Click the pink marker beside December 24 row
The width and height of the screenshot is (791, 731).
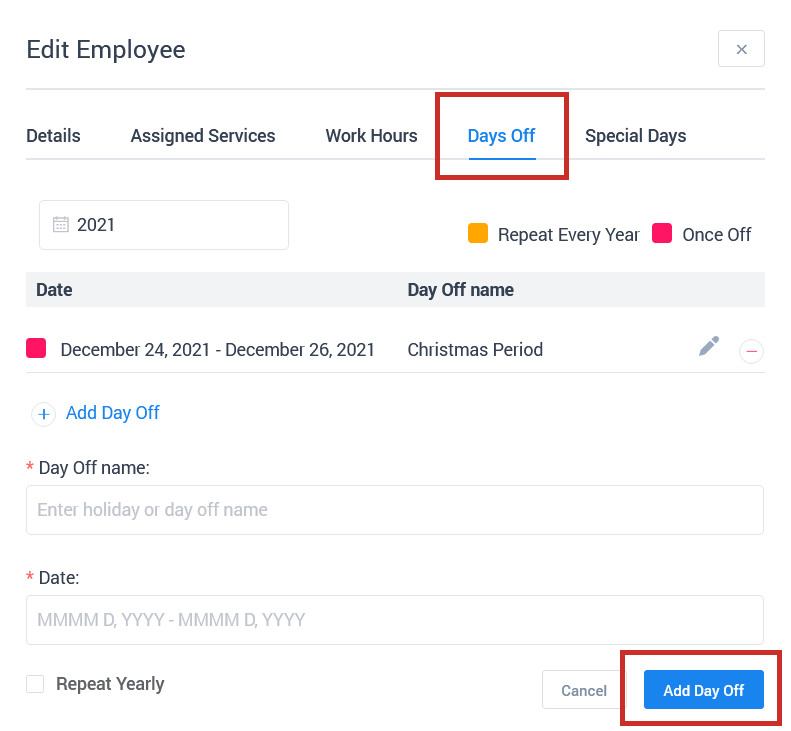(x=36, y=348)
